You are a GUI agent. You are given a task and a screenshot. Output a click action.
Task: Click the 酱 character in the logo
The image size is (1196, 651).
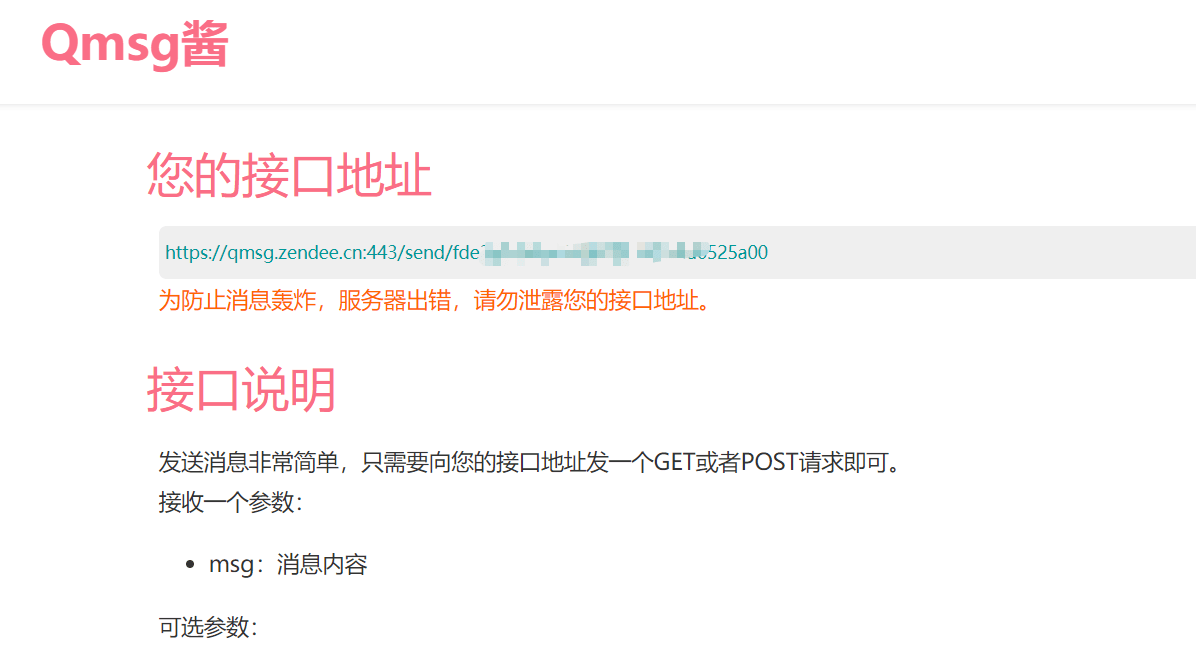pyautogui.click(x=205, y=44)
